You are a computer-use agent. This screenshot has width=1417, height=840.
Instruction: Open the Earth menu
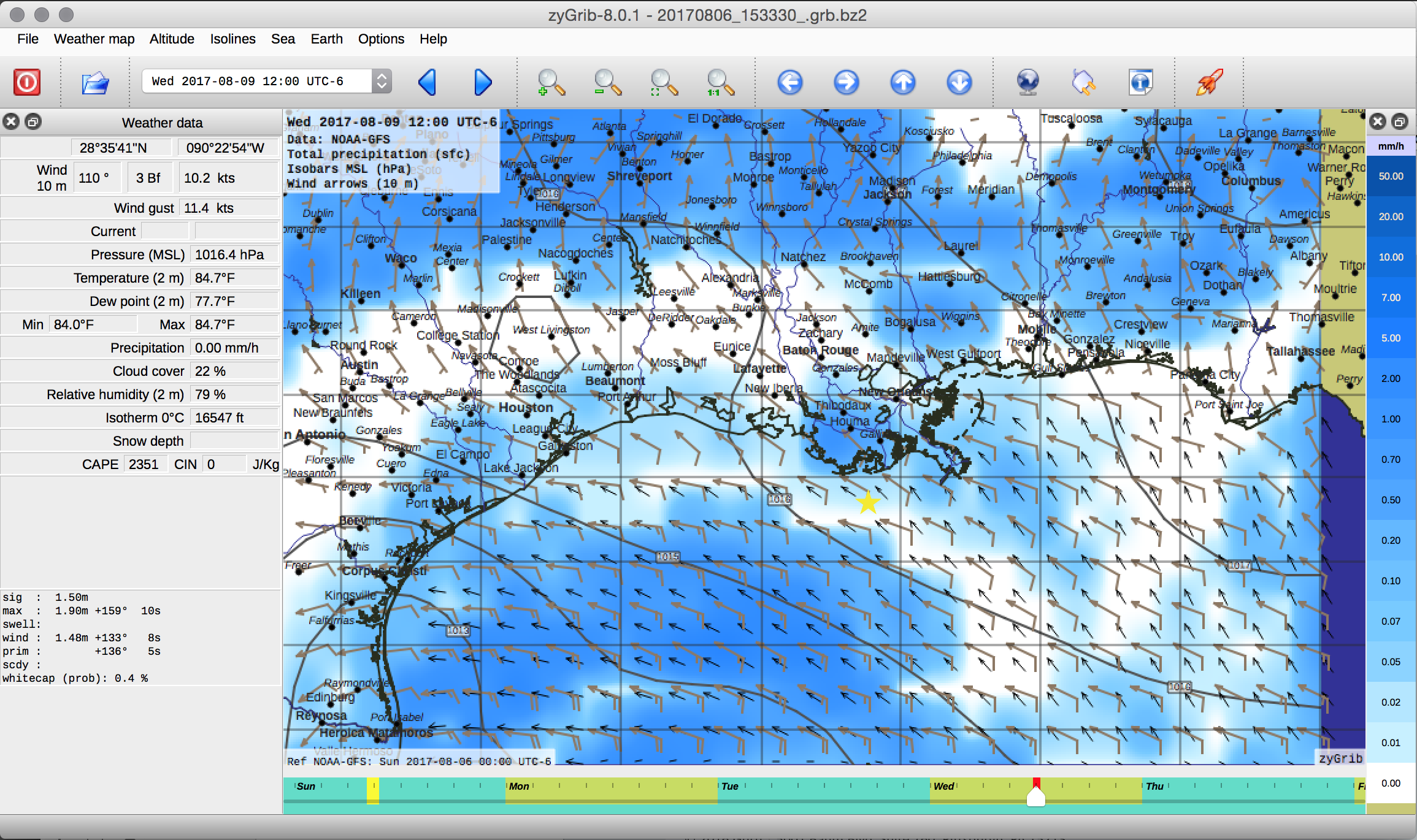pyautogui.click(x=326, y=39)
